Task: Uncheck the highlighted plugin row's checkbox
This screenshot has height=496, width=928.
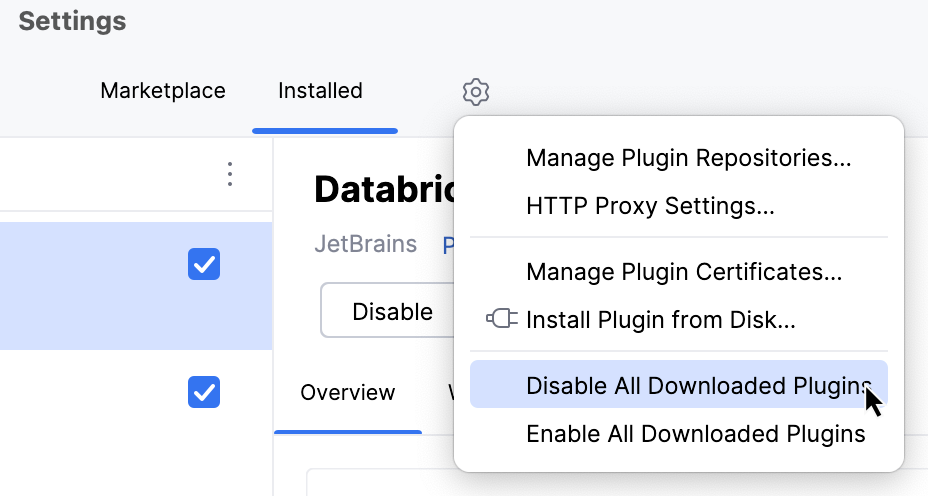Action: coord(204,265)
